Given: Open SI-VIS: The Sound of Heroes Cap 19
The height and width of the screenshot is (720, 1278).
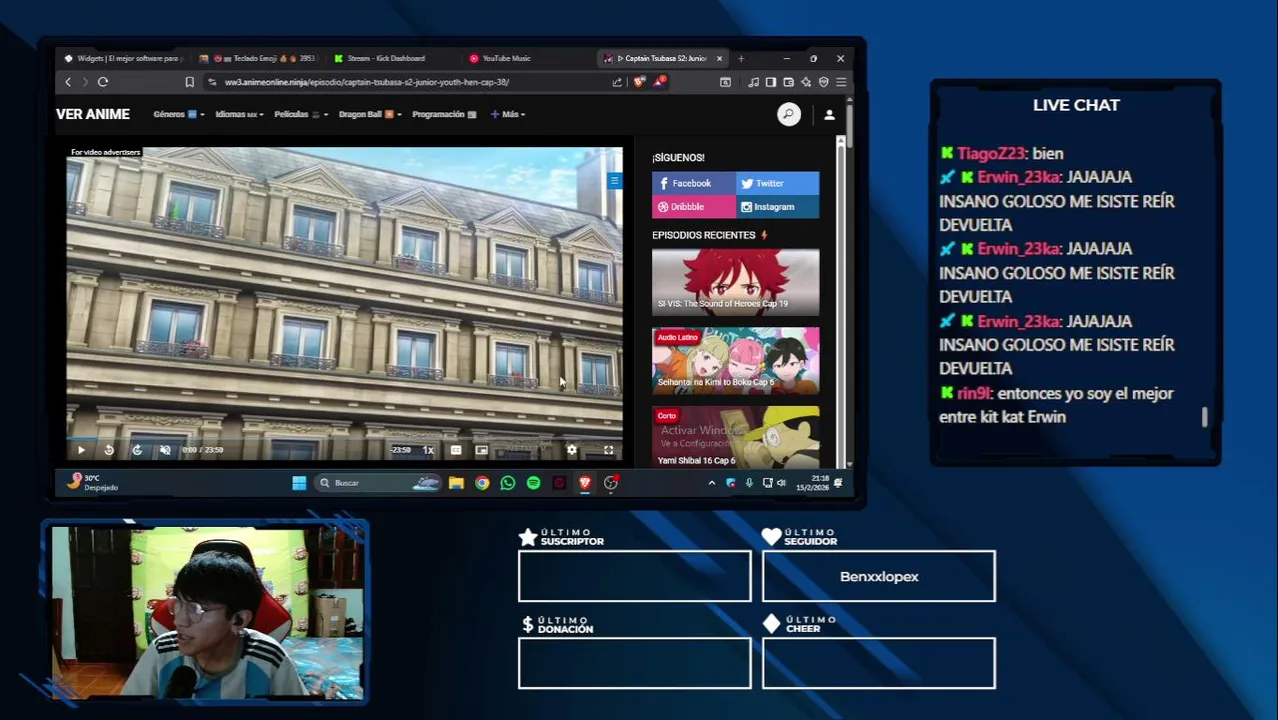Looking at the screenshot, I should click(x=735, y=282).
